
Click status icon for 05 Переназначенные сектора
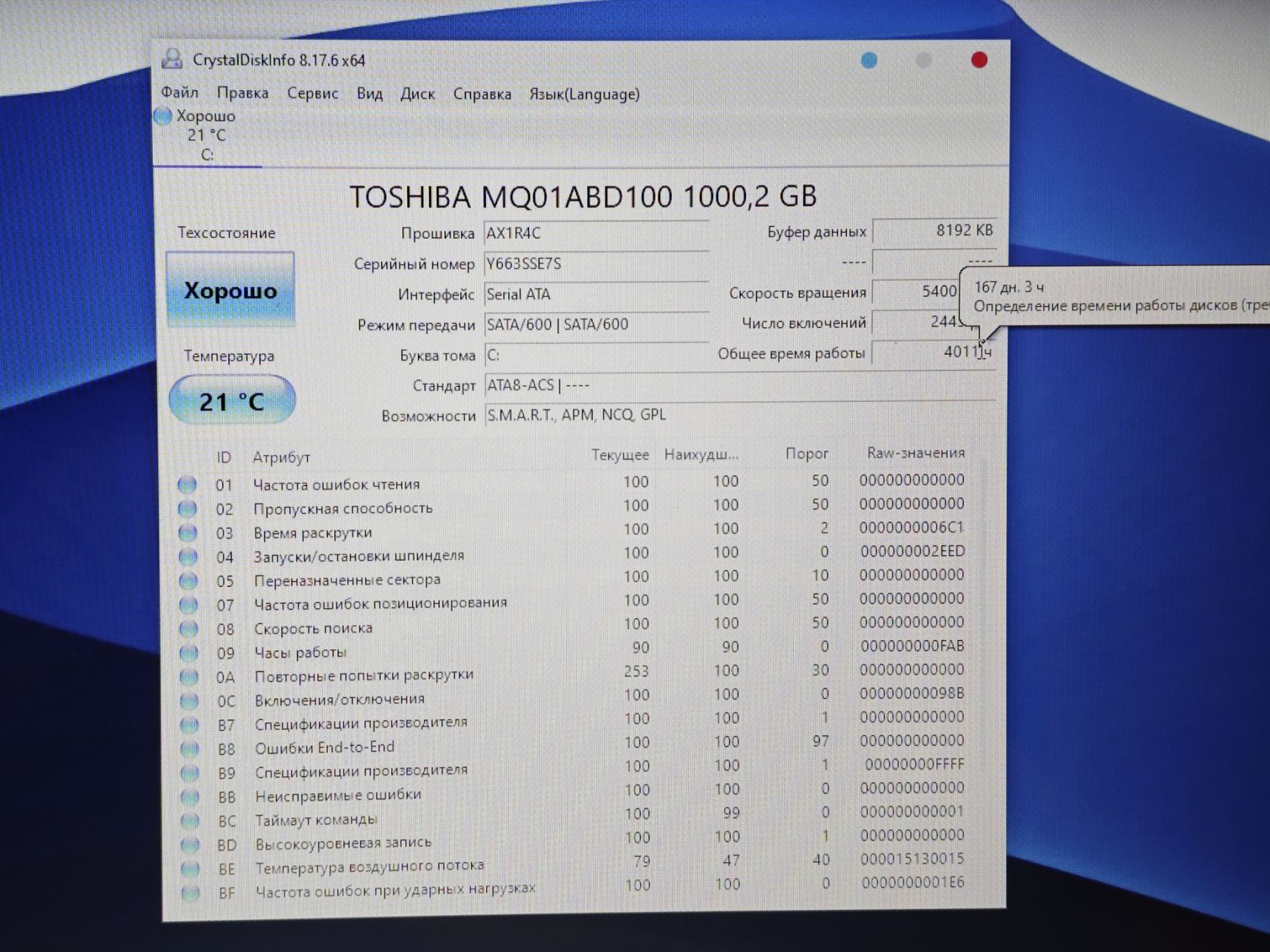[x=188, y=581]
